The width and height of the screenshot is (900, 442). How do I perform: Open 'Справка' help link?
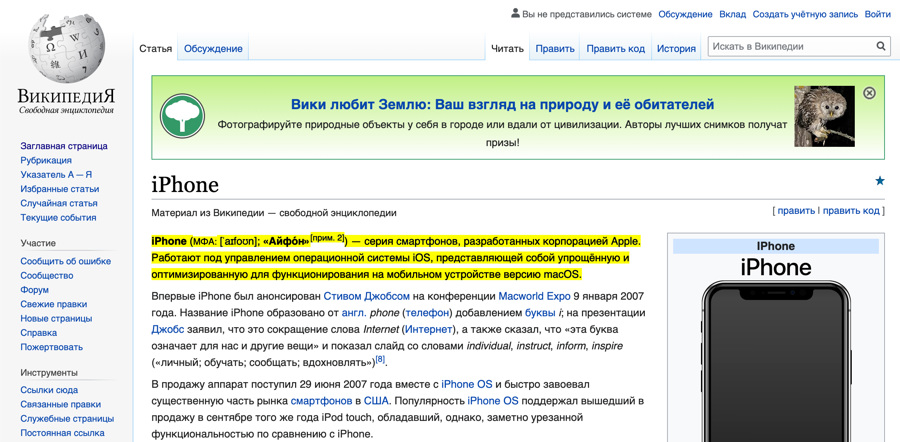(x=38, y=333)
